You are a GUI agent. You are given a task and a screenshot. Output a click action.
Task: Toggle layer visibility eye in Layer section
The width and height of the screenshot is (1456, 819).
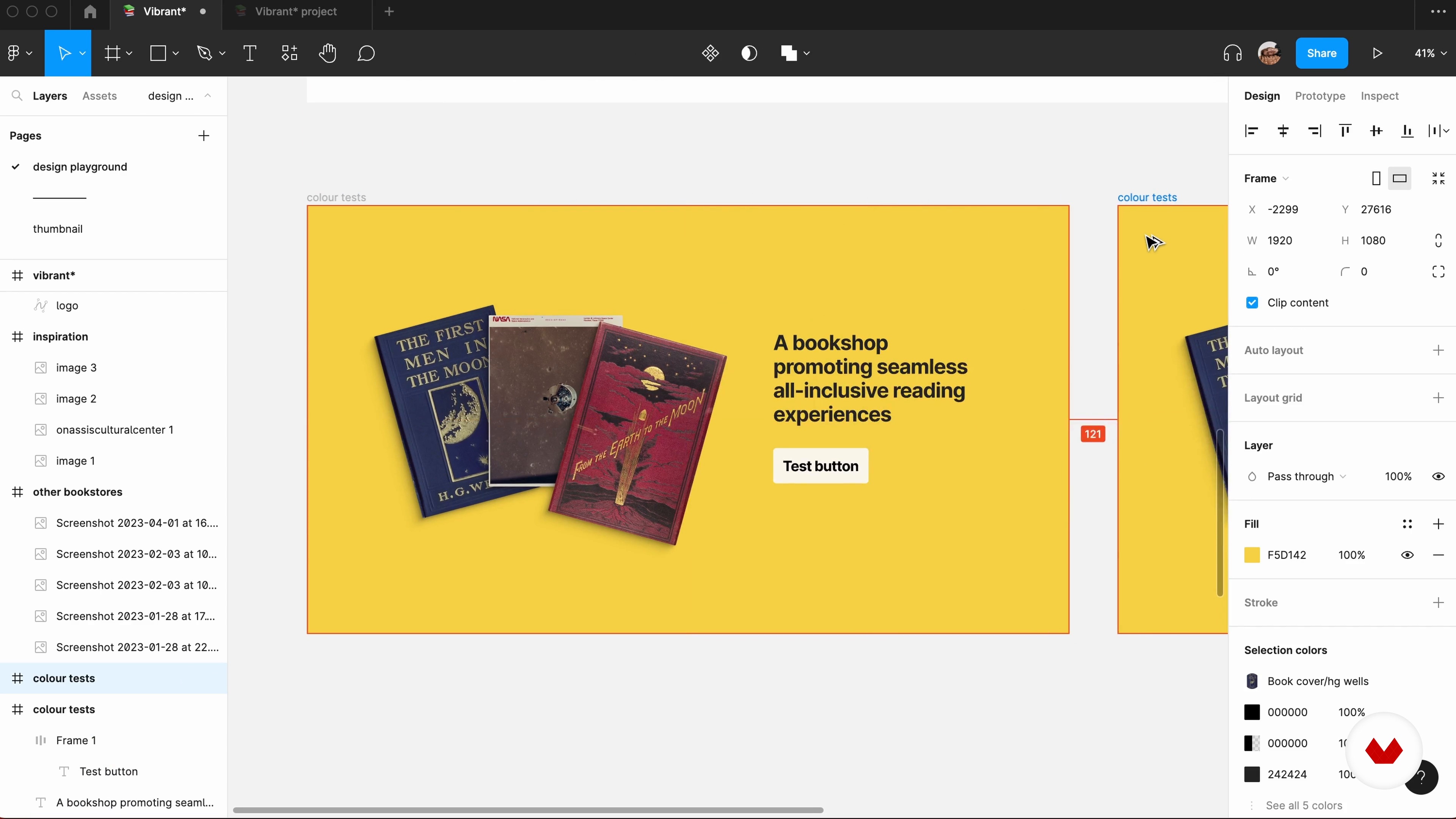click(x=1439, y=477)
